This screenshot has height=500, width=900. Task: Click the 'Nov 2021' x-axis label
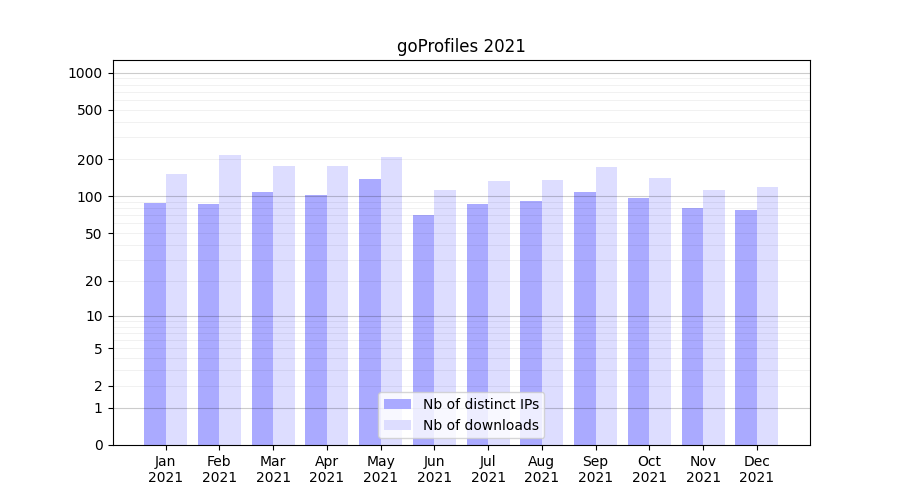pyautogui.click(x=703, y=469)
